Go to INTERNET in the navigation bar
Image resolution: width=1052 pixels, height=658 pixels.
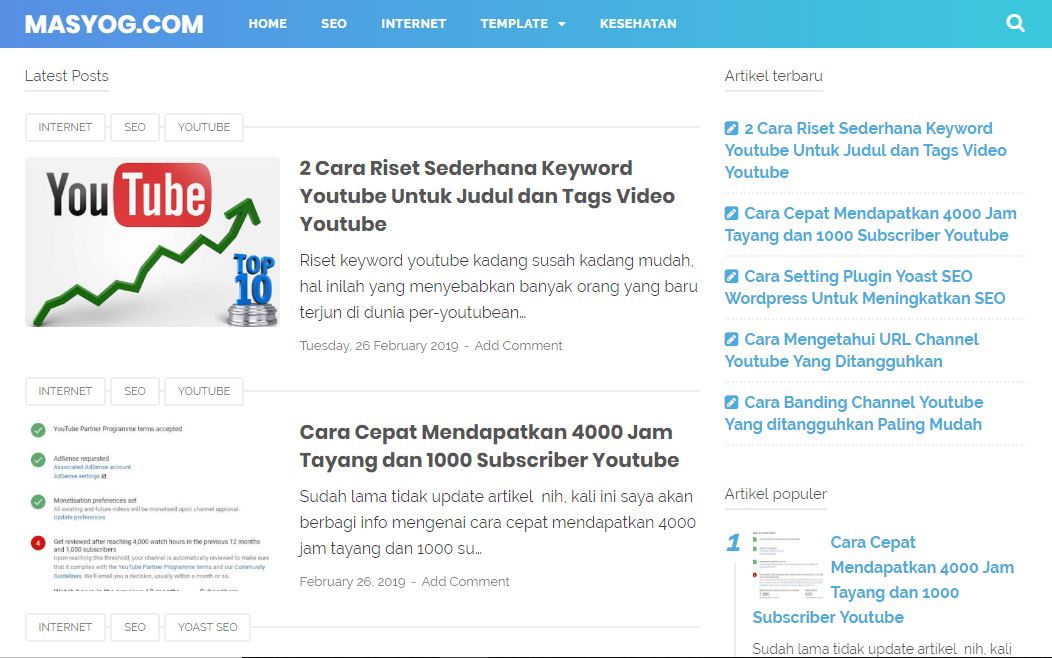(413, 23)
